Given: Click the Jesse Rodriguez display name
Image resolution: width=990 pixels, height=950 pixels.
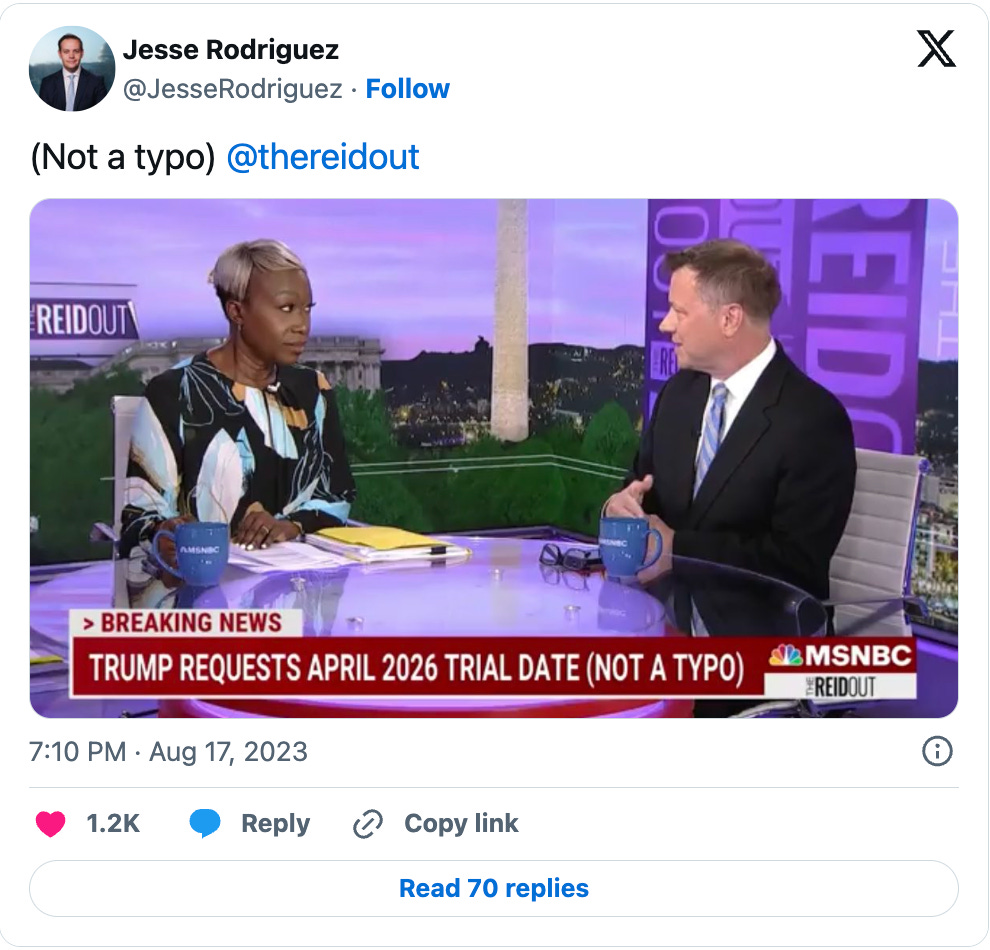Looking at the screenshot, I should (x=230, y=50).
